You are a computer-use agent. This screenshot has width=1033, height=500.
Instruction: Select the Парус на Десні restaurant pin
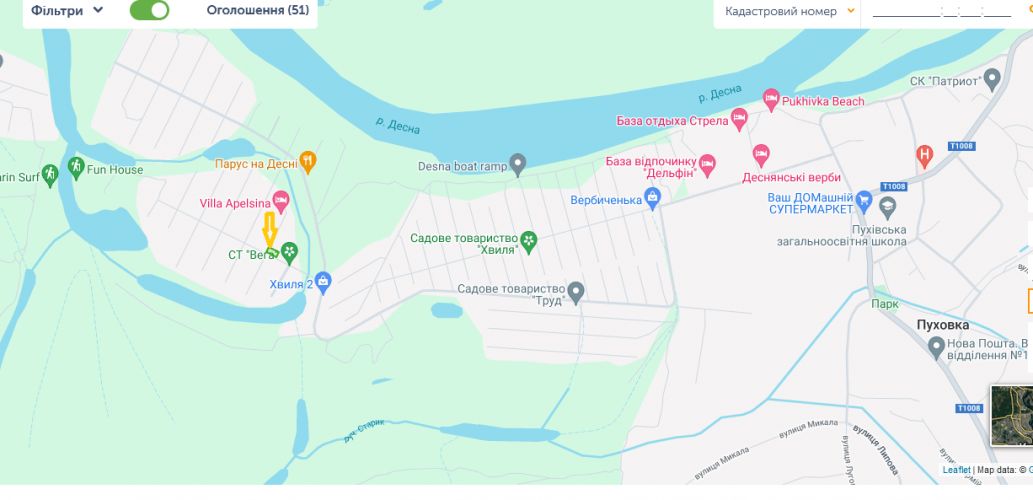pos(308,161)
